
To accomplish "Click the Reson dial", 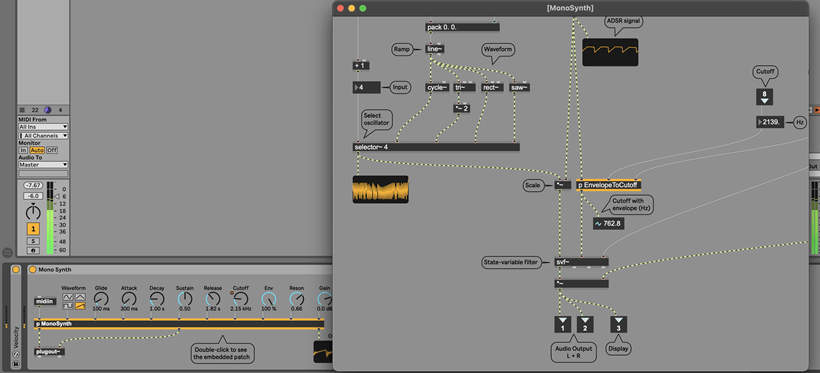I will coord(297,299).
